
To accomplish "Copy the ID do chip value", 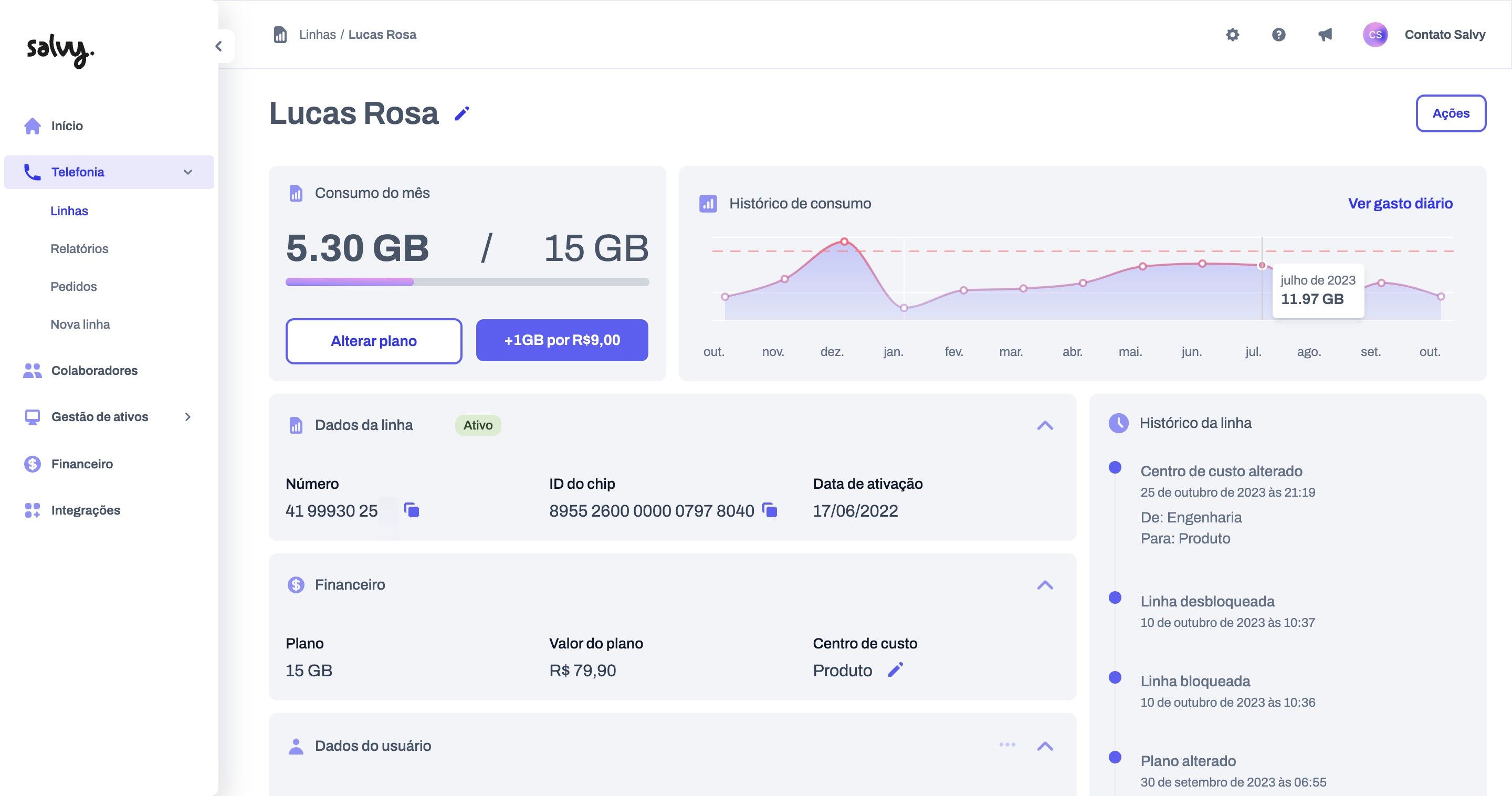I will click(770, 510).
